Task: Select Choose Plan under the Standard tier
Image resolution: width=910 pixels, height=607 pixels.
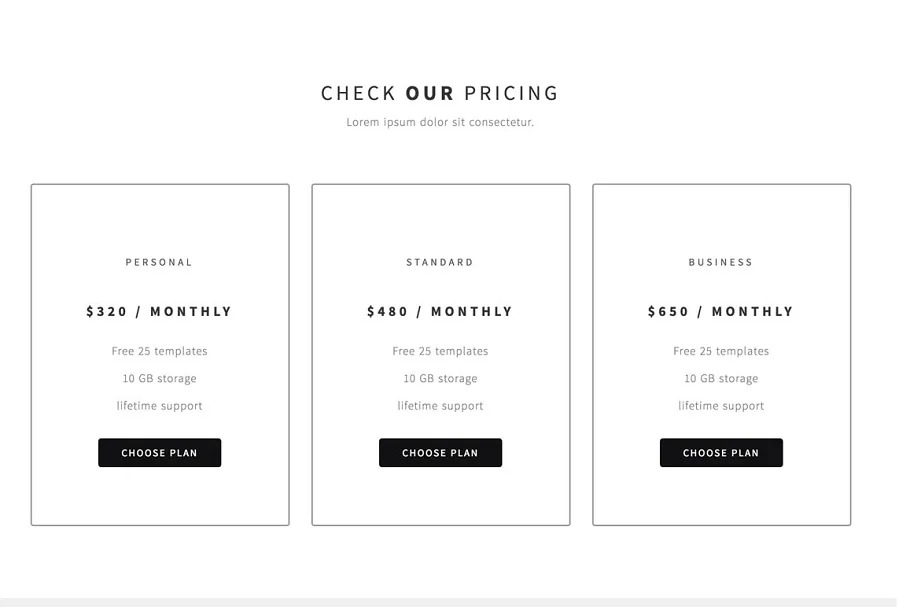Action: click(440, 453)
